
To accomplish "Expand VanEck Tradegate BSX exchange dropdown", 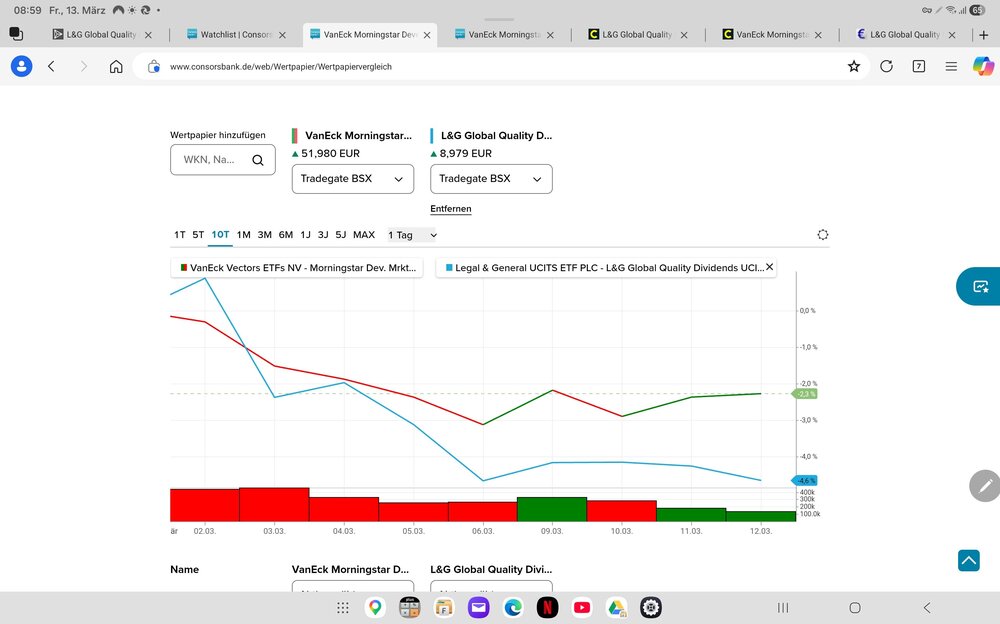I will [x=353, y=179].
